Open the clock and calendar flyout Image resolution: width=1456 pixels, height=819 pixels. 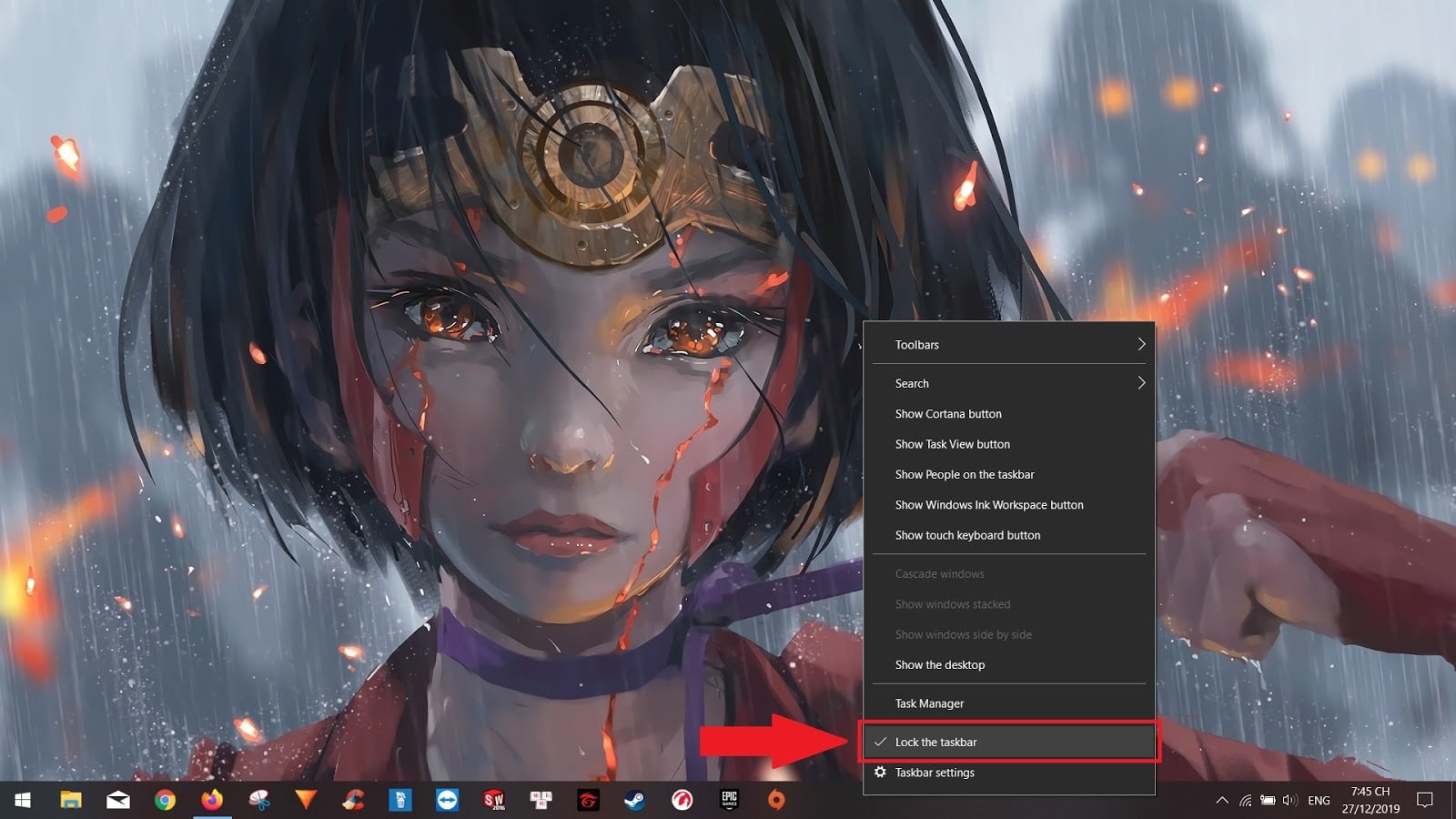click(1370, 800)
